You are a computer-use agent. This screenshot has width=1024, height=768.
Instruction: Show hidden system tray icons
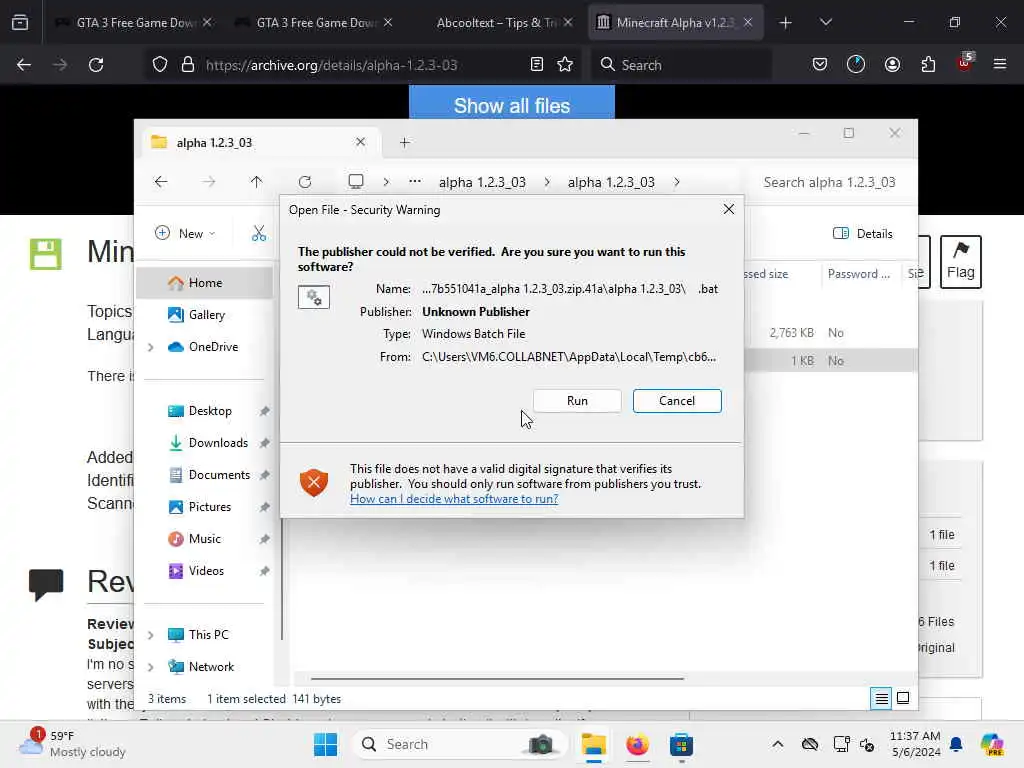(777, 744)
